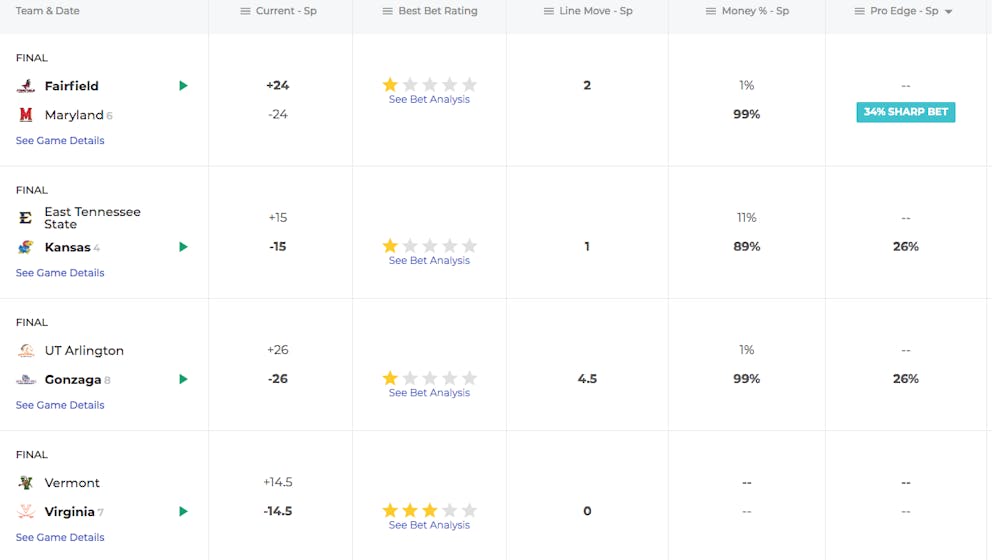The height and width of the screenshot is (560, 992).
Task: Click the 34% SHARP BET badge
Action: [905, 112]
